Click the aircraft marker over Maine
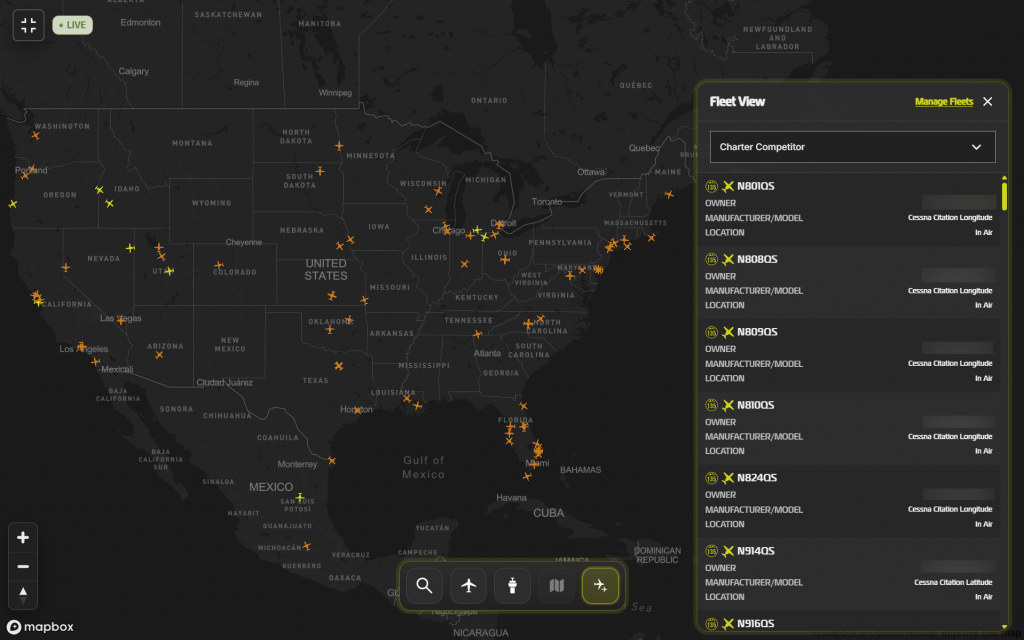1024x640 pixels. (x=669, y=195)
